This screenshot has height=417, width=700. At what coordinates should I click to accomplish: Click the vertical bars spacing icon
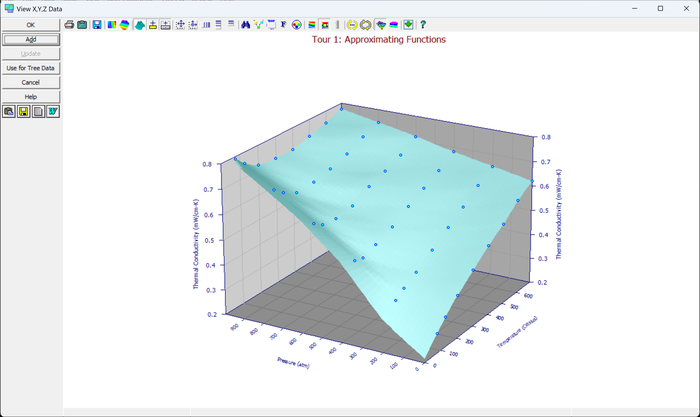coord(206,25)
